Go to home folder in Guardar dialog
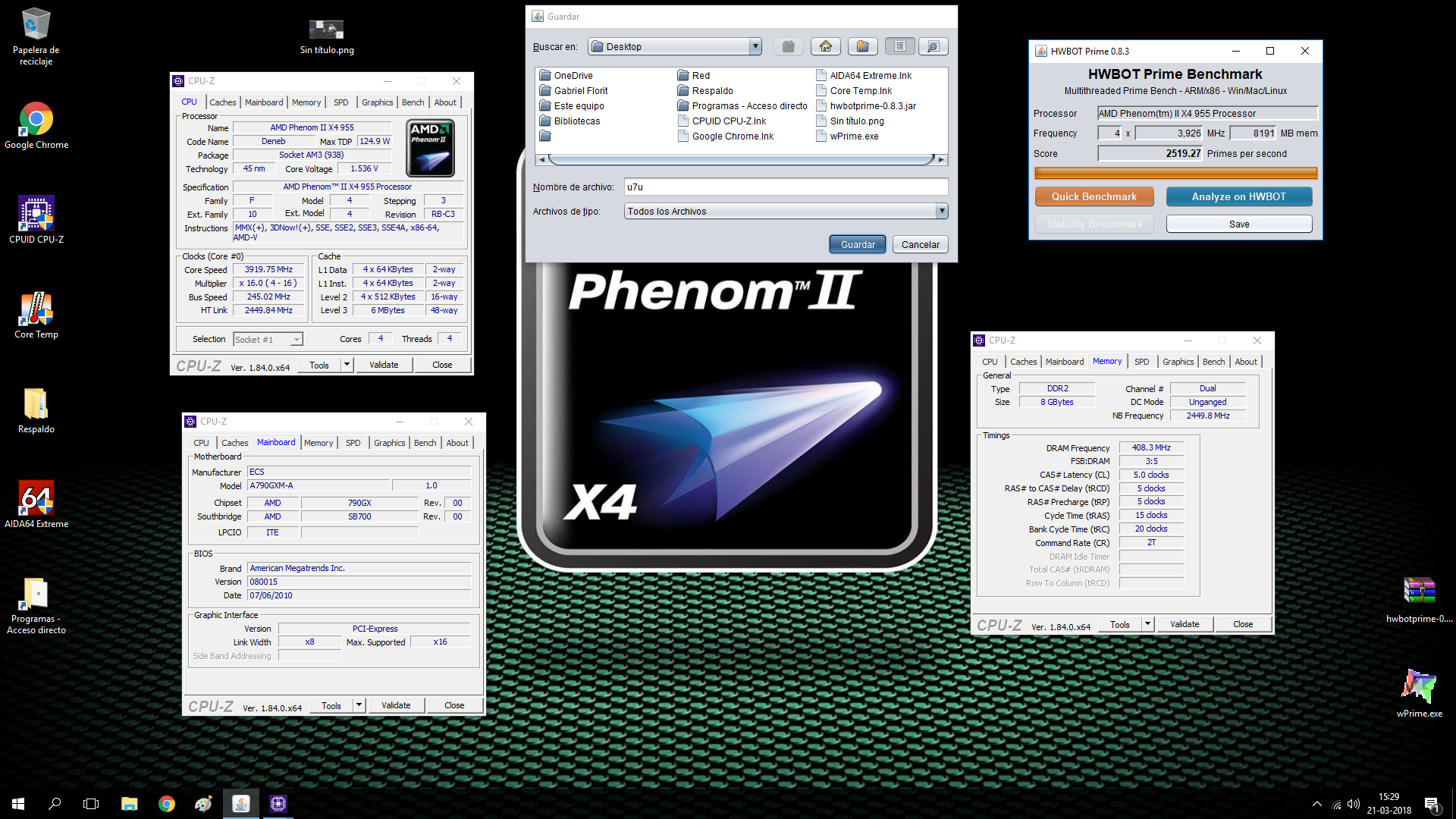 [x=826, y=46]
